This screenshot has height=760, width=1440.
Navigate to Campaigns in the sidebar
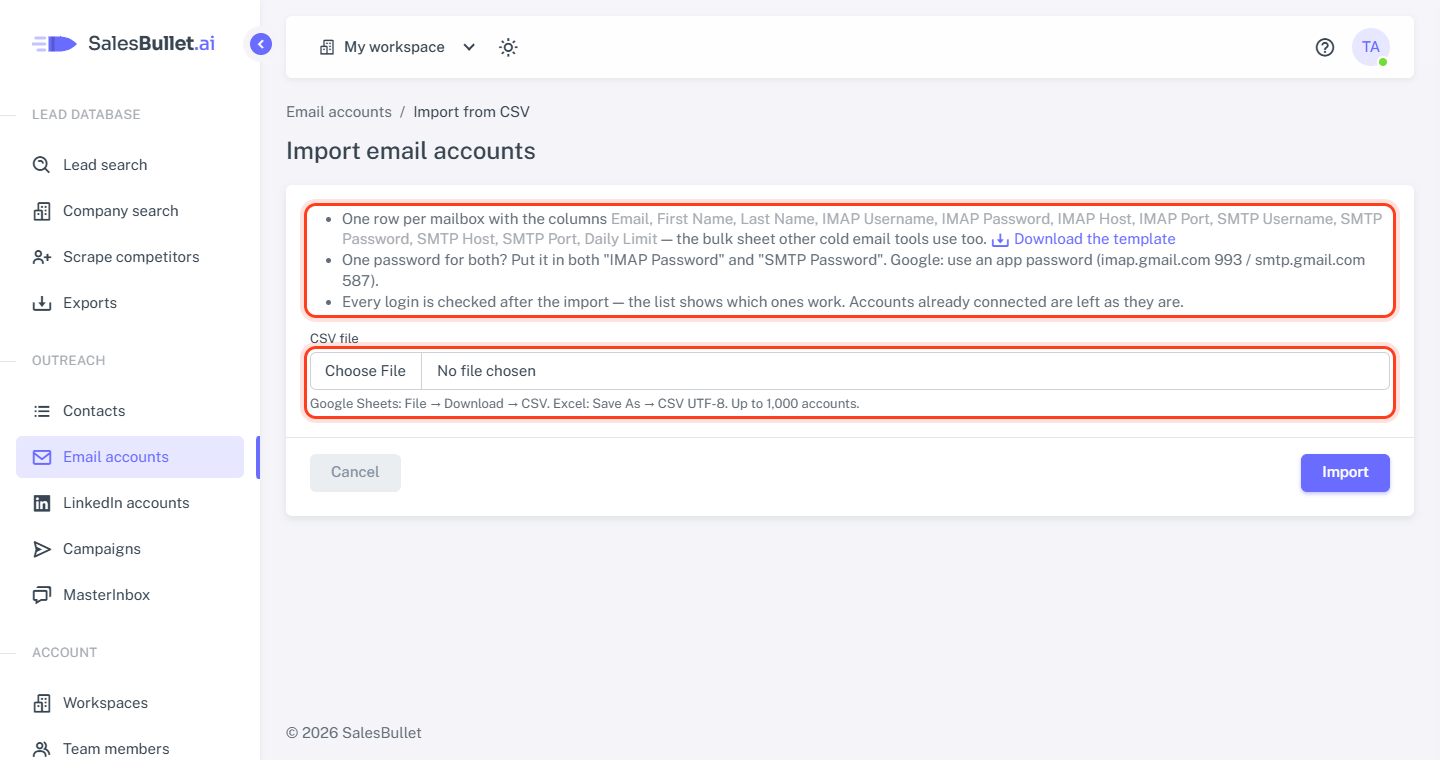coord(130,549)
